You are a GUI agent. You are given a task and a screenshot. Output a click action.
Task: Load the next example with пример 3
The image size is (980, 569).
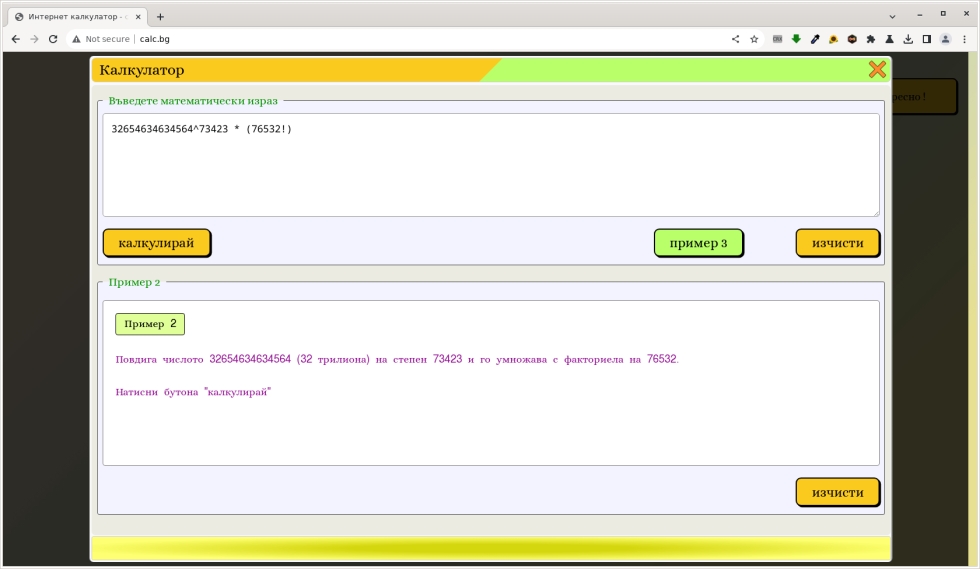pos(698,243)
